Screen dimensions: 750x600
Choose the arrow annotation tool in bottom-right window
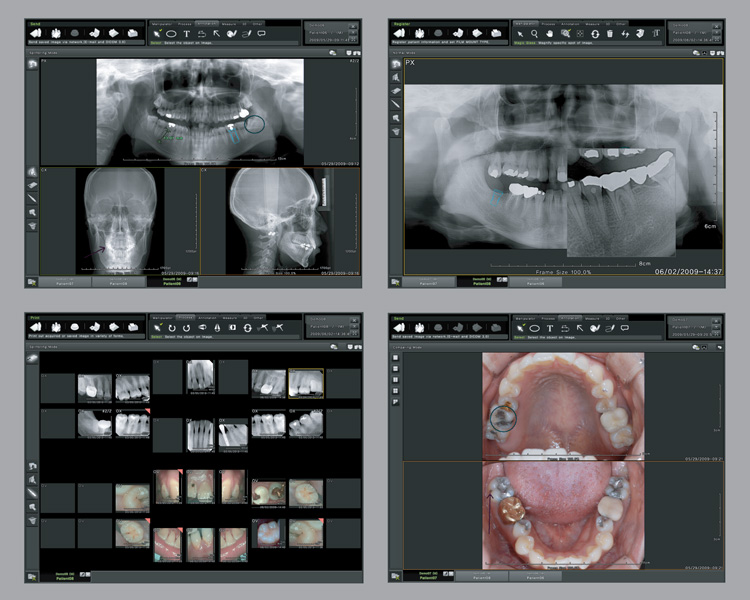580,328
